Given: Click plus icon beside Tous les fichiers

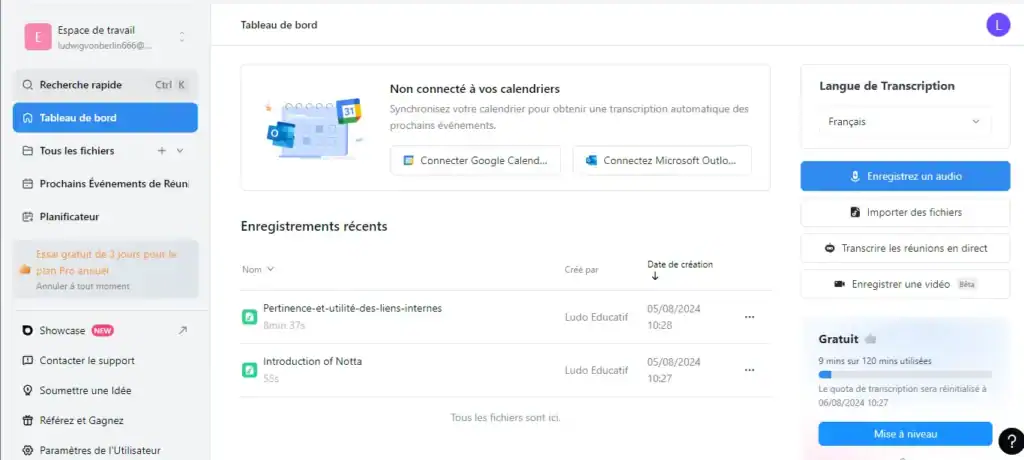Looking at the screenshot, I should pyautogui.click(x=162, y=151).
